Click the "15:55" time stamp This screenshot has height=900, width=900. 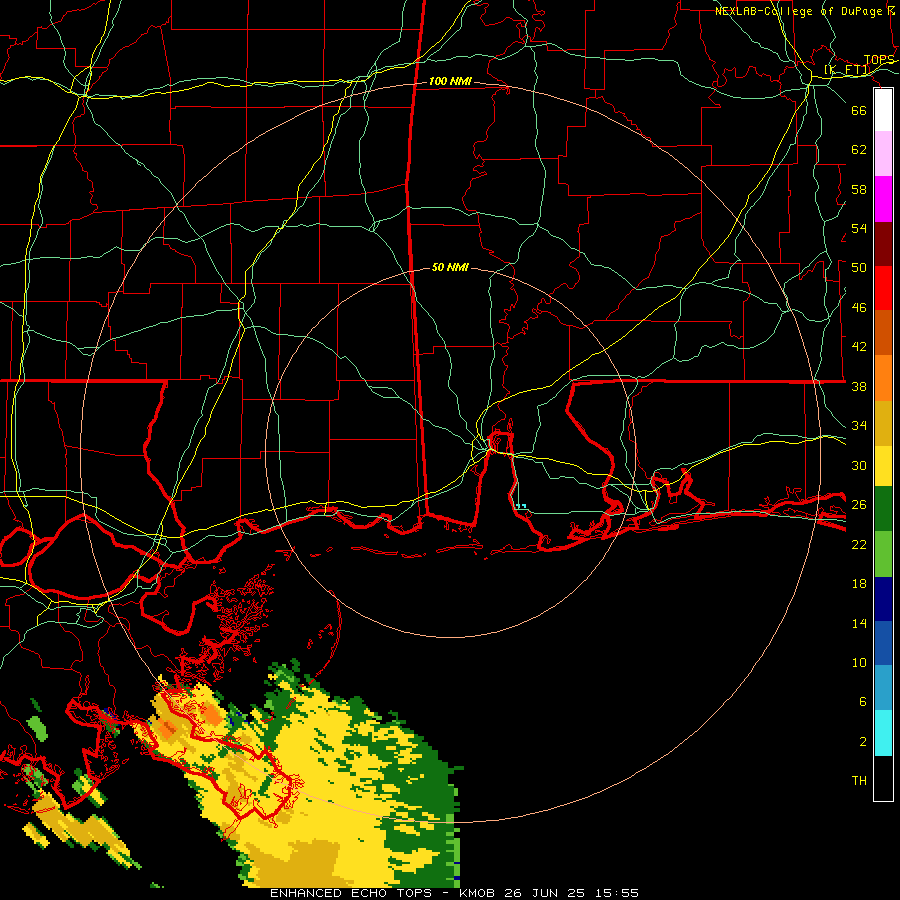[x=616, y=893]
